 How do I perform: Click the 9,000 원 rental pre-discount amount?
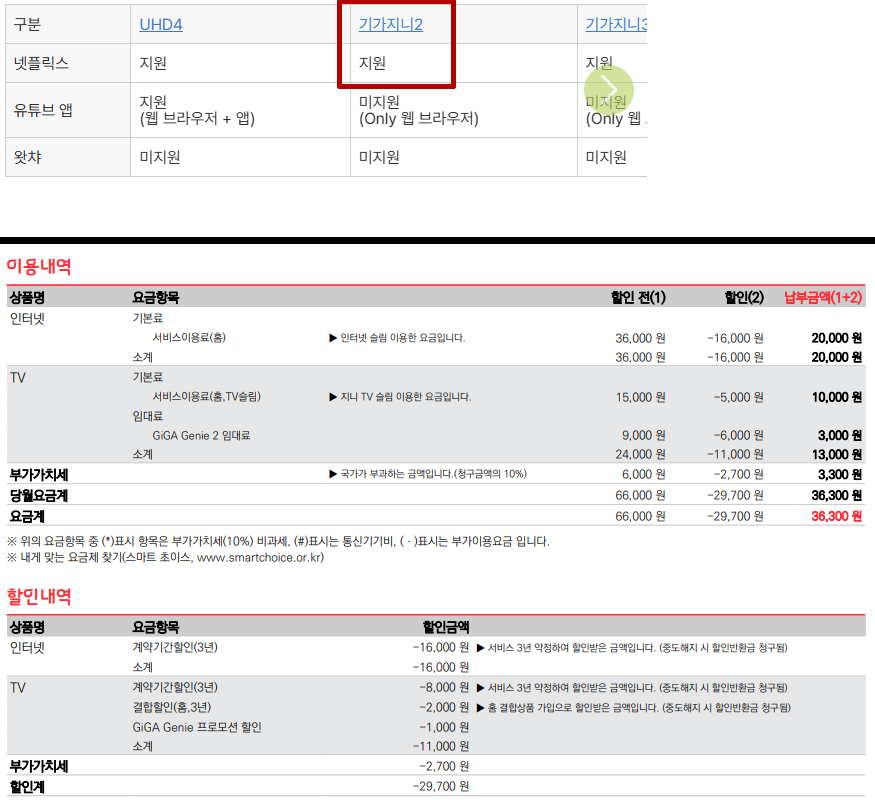click(643, 435)
